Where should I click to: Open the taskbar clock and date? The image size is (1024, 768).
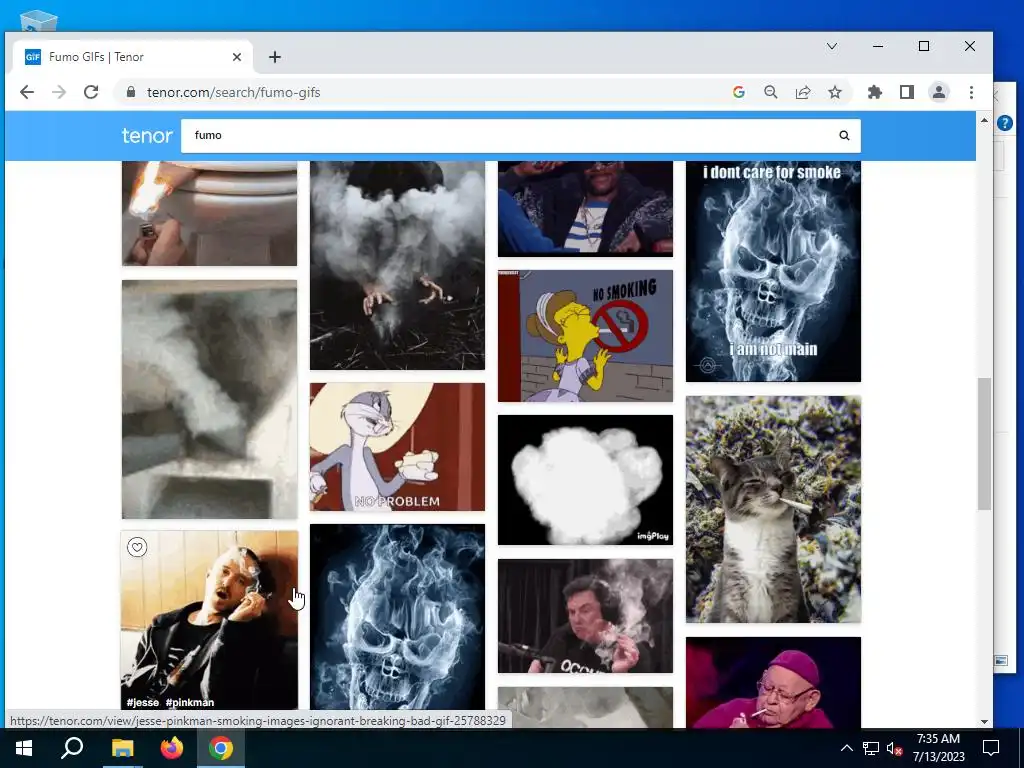click(x=938, y=748)
